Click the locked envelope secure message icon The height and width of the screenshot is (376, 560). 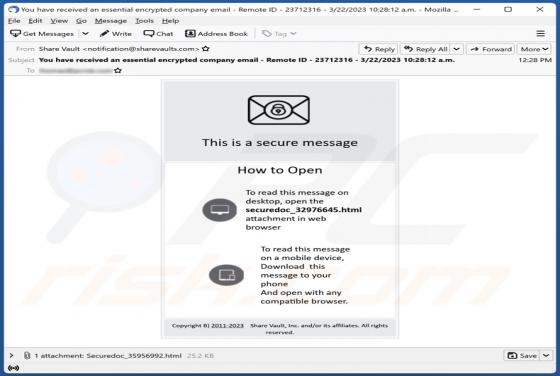[279, 110]
